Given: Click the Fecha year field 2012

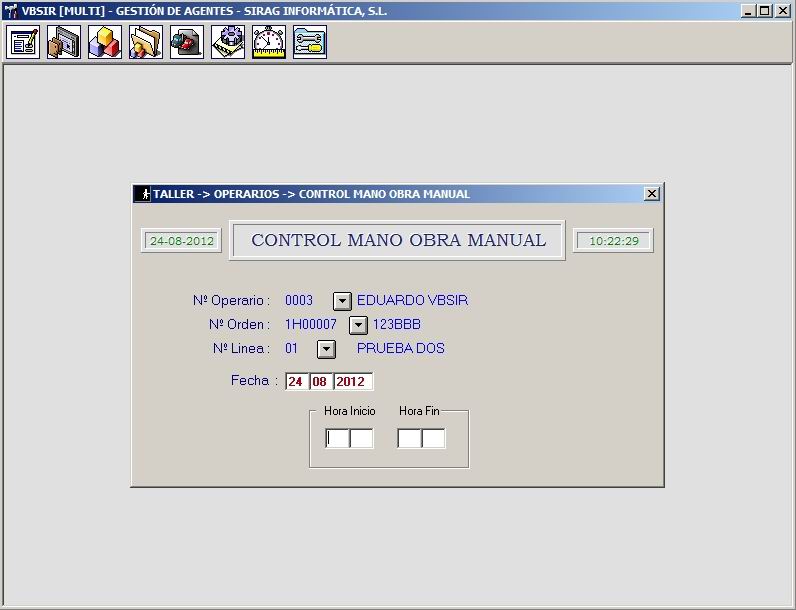Looking at the screenshot, I should [353, 382].
